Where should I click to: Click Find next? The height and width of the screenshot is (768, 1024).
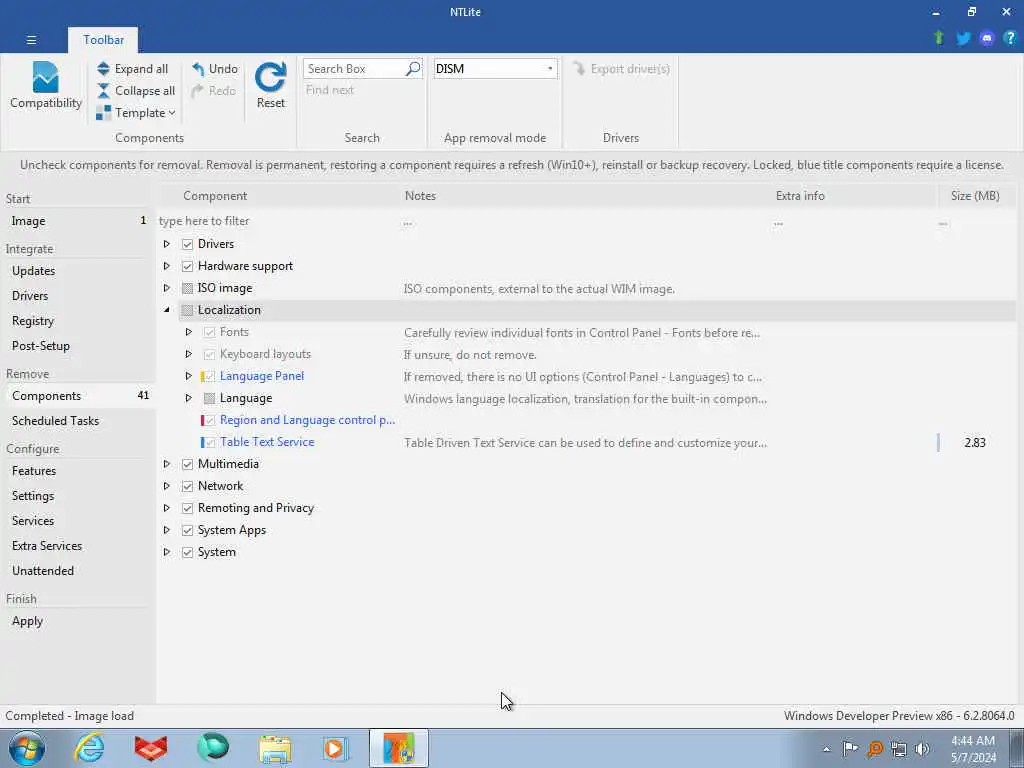[330, 90]
